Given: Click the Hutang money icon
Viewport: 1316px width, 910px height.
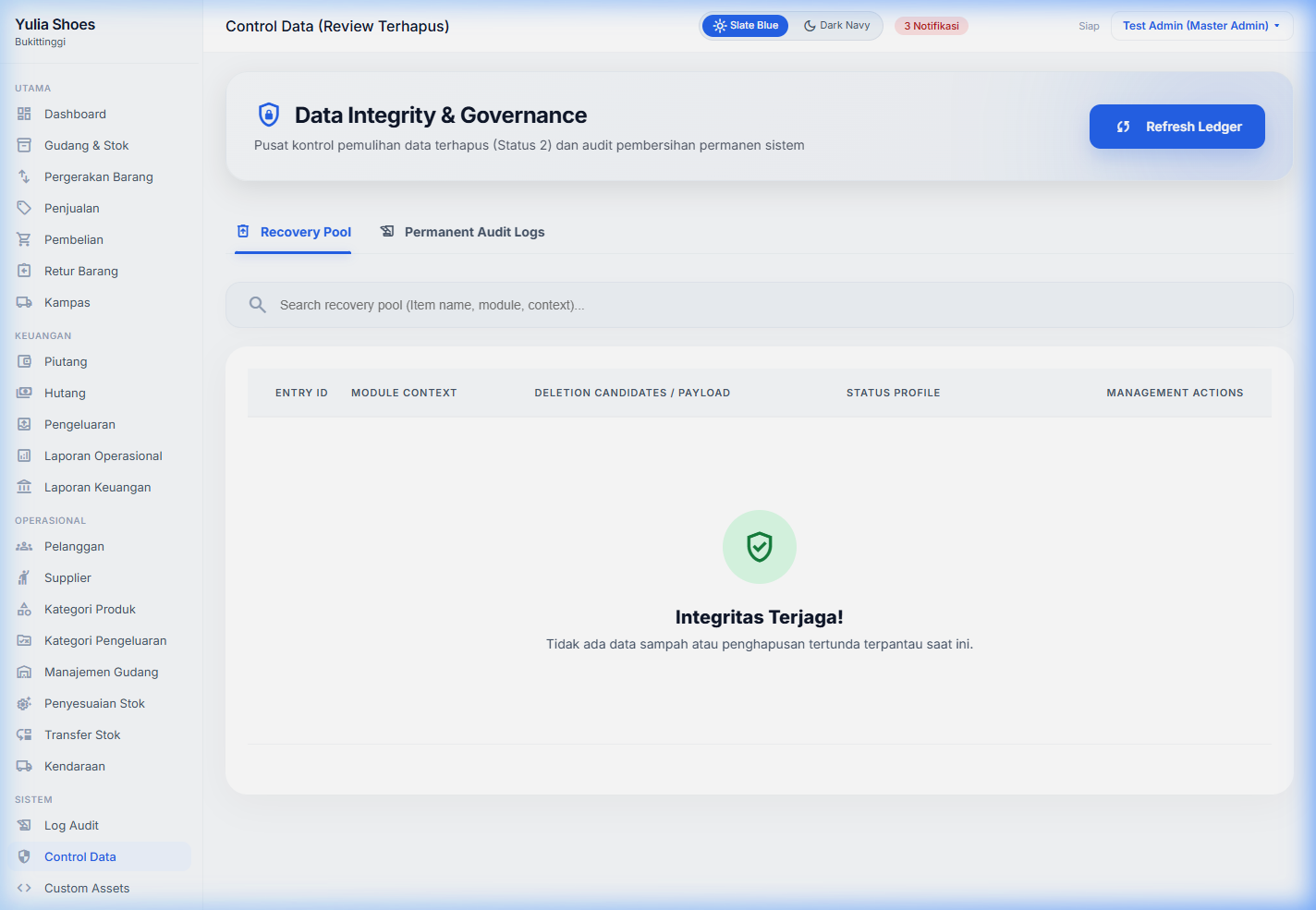Looking at the screenshot, I should 24,393.
